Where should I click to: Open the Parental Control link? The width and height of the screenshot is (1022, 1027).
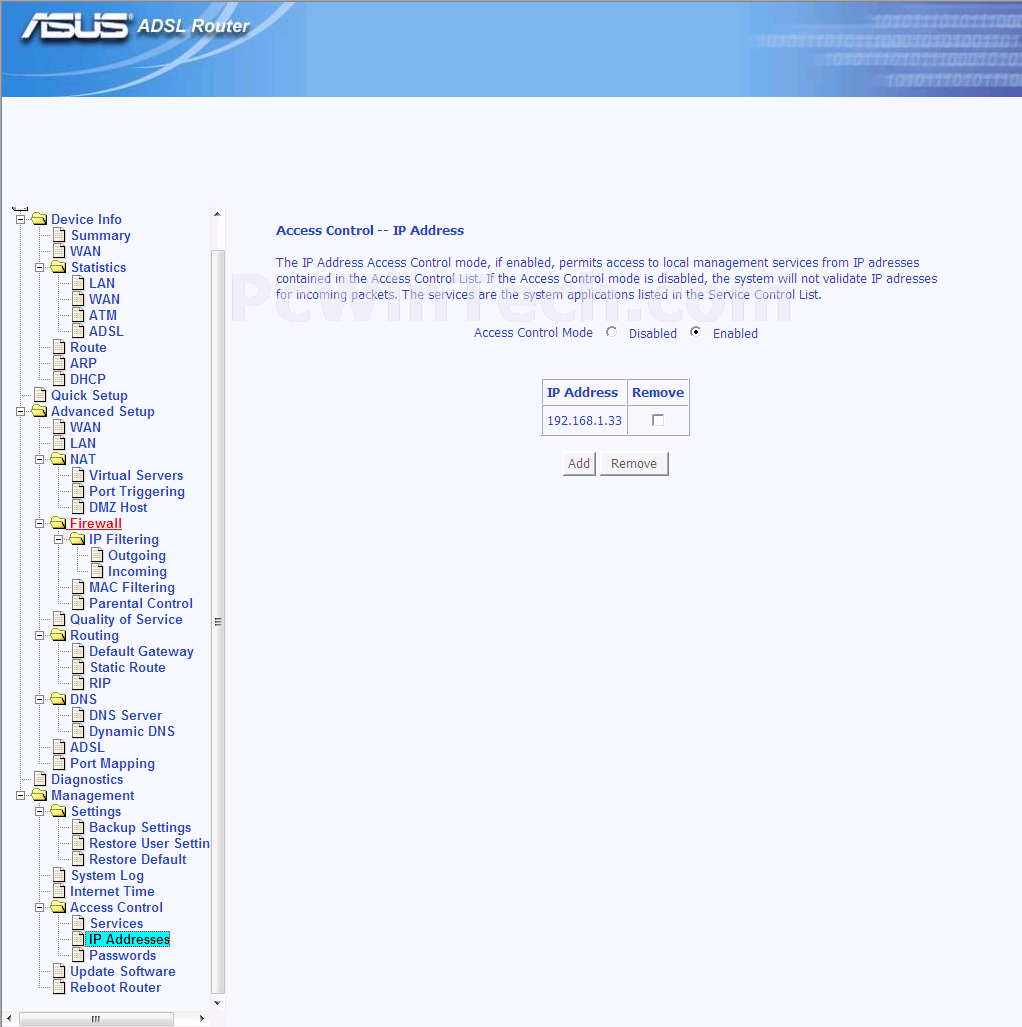pos(141,603)
